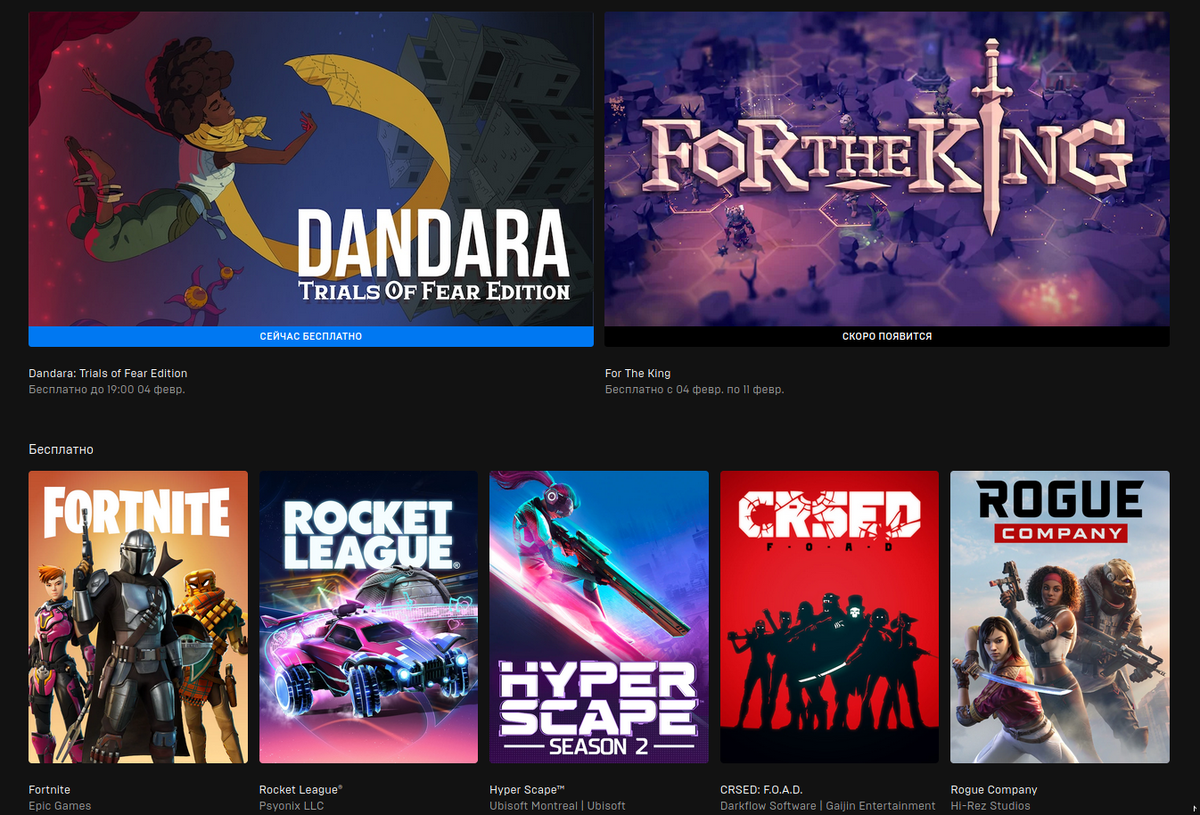Viewport: 1200px width, 815px height.
Task: Open the Dandara Trials of Fear Edition banner
Action: [x=311, y=169]
